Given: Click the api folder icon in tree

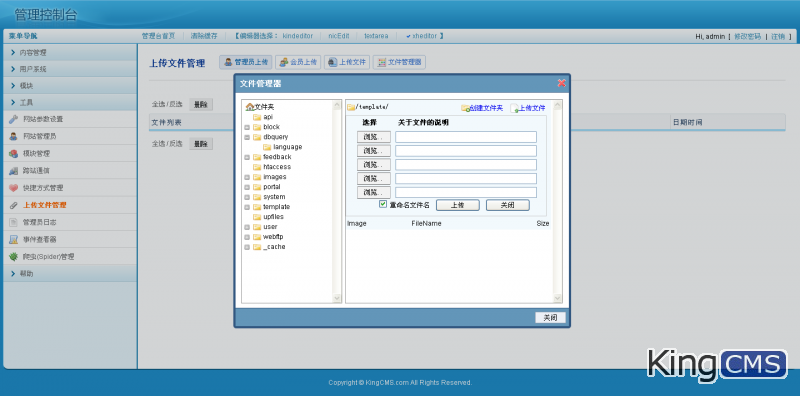Looking at the screenshot, I should point(257,117).
